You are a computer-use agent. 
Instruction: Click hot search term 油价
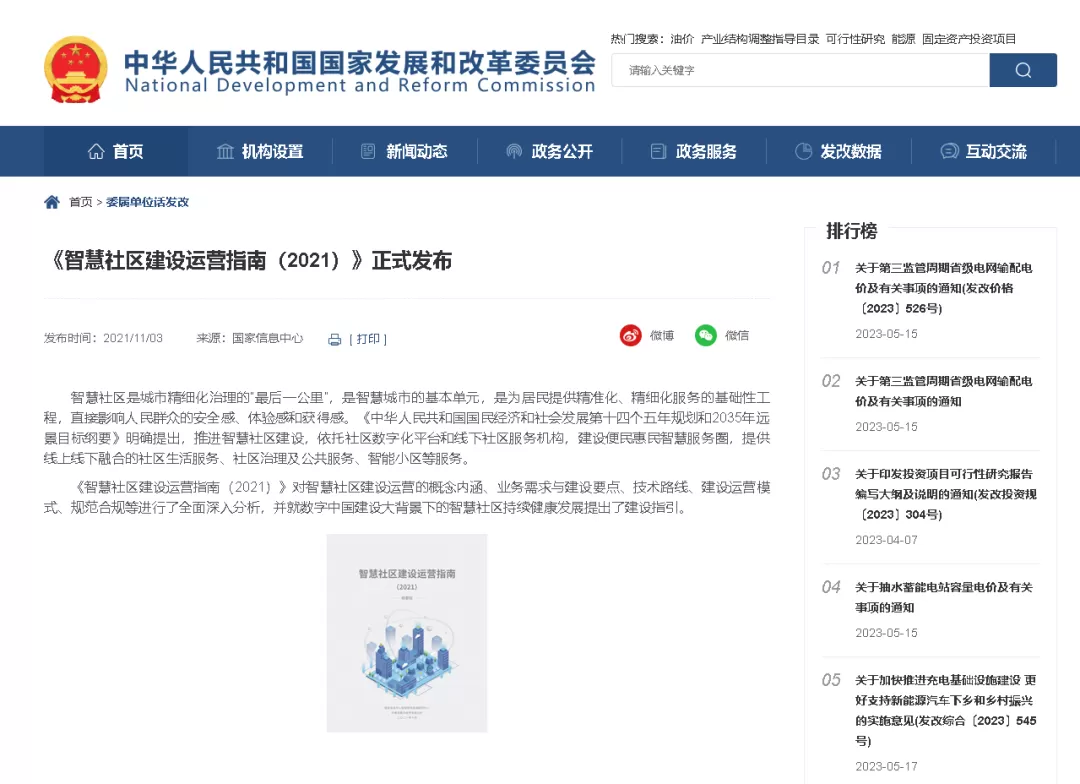pyautogui.click(x=682, y=39)
